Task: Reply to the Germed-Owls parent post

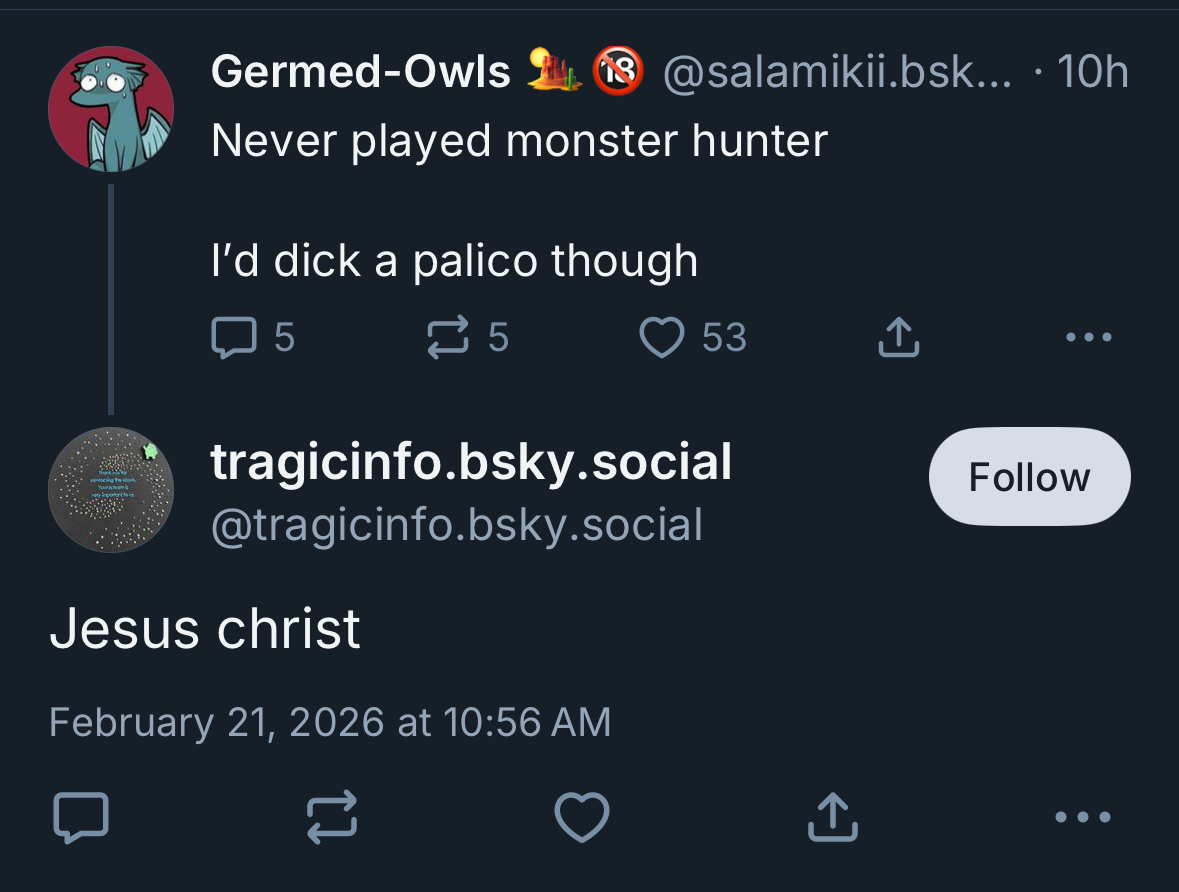Action: coord(234,338)
